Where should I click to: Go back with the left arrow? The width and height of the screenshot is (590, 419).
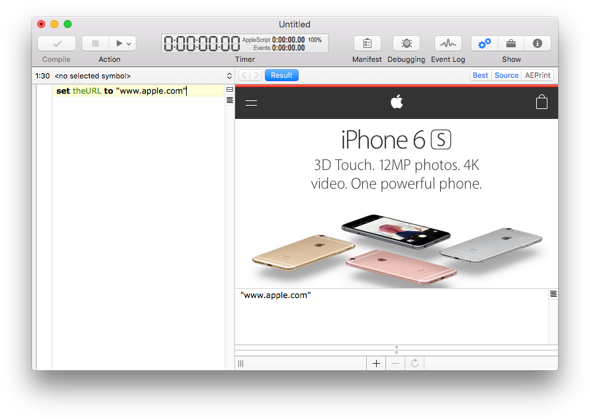pyautogui.click(x=244, y=75)
